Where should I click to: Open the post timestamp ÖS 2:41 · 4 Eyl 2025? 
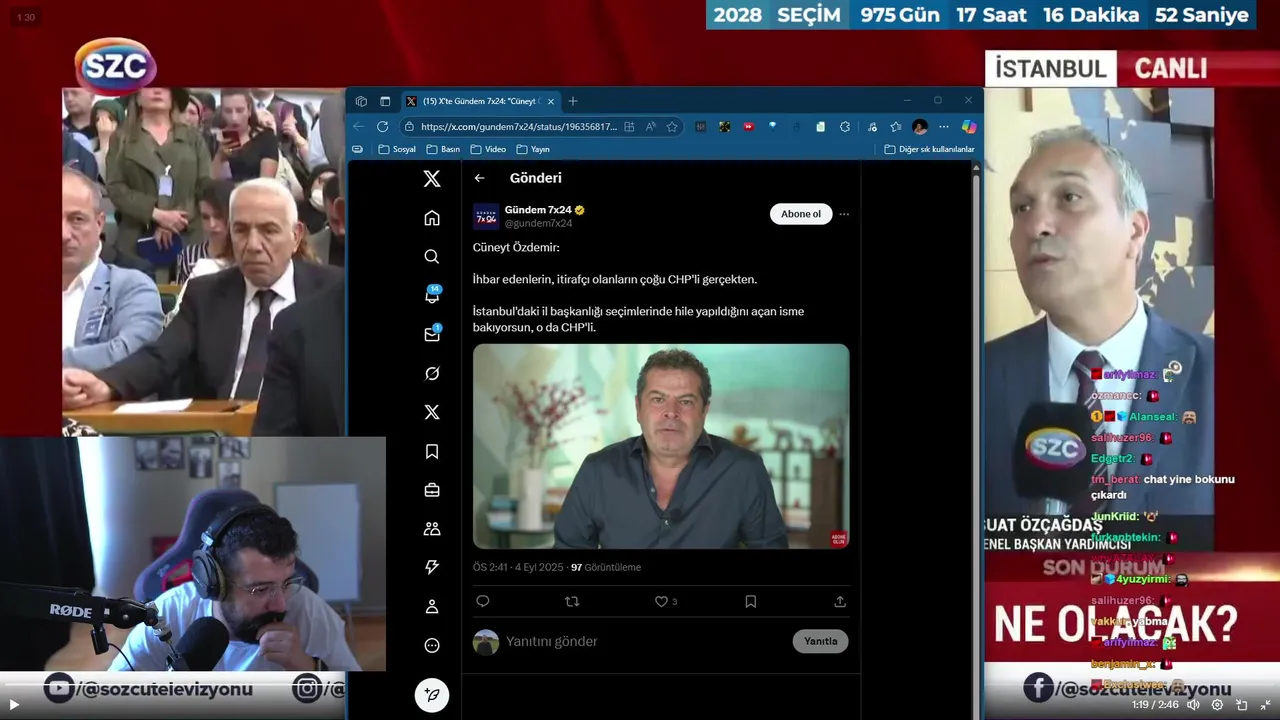click(518, 567)
